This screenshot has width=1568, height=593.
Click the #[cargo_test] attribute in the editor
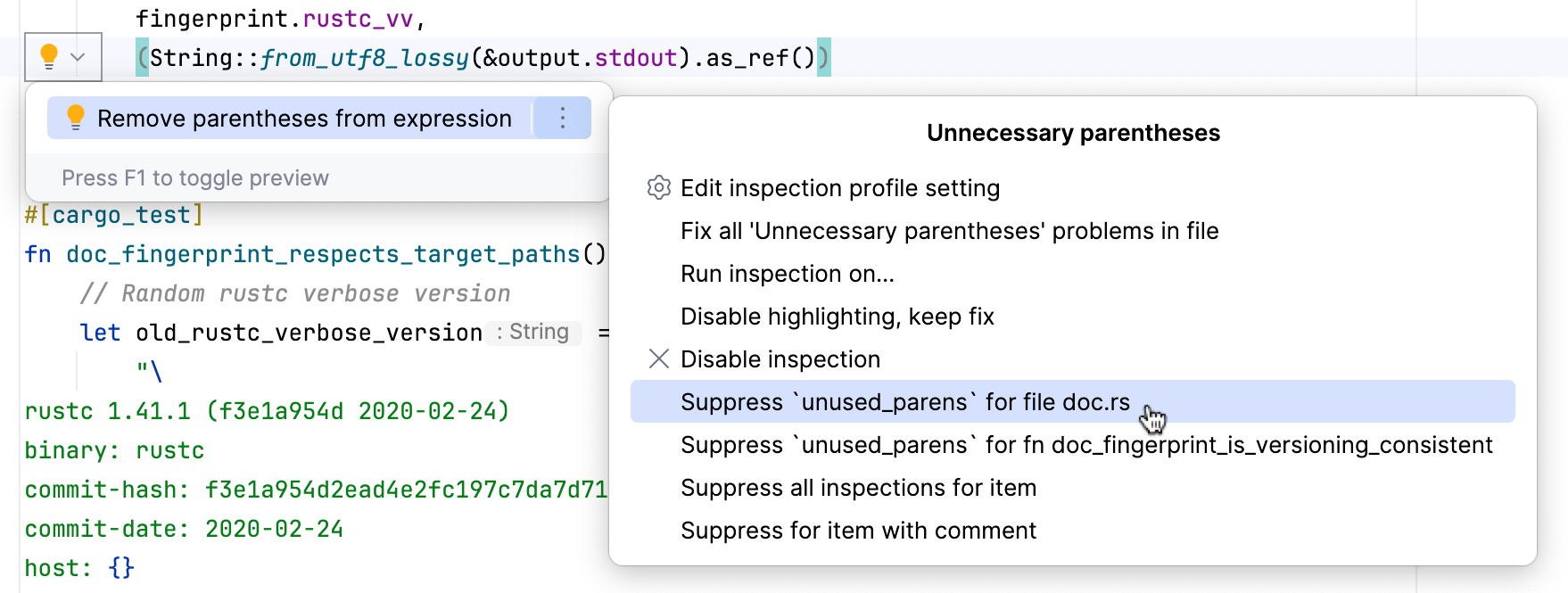point(114,215)
